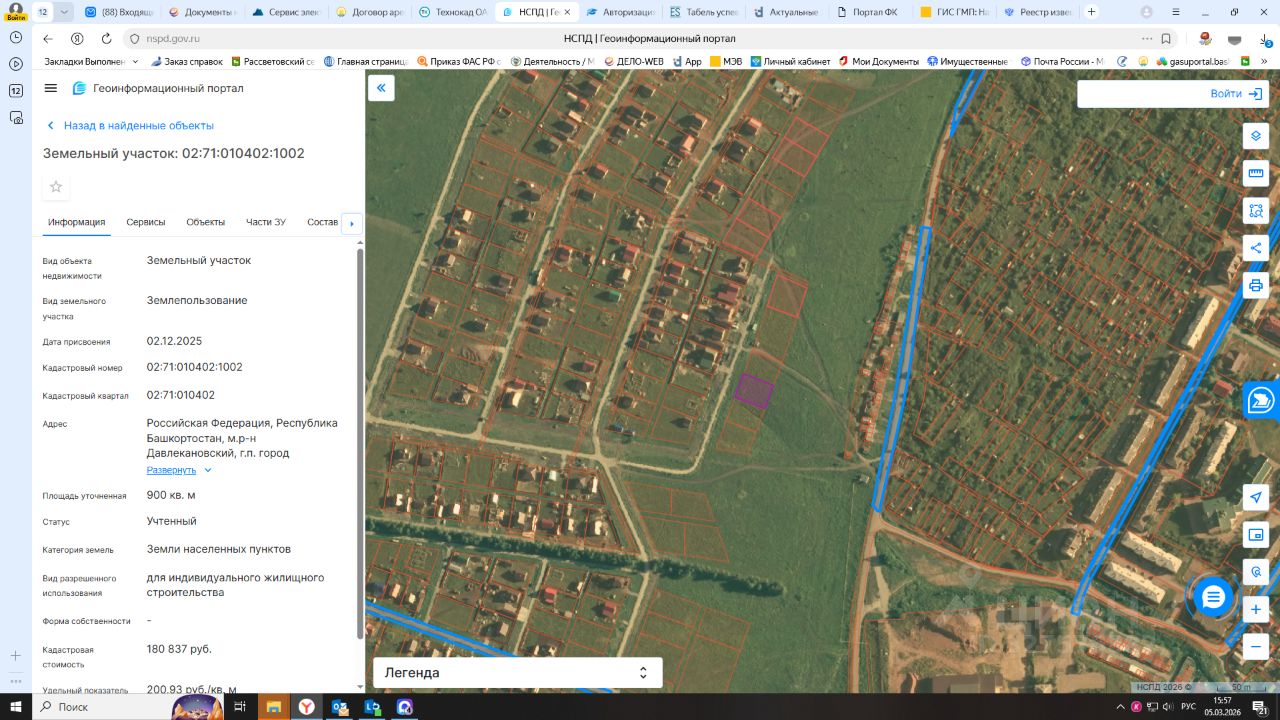Switch to the Сервисы tab
Image resolution: width=1280 pixels, height=720 pixels.
click(146, 222)
